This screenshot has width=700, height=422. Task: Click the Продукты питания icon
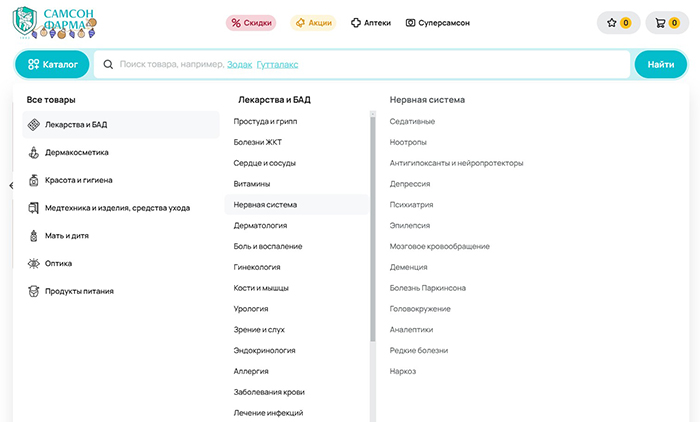click(x=34, y=291)
